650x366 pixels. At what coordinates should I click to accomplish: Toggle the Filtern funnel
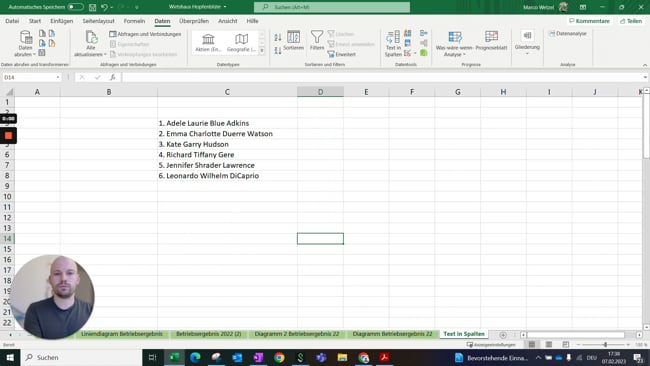tap(317, 41)
